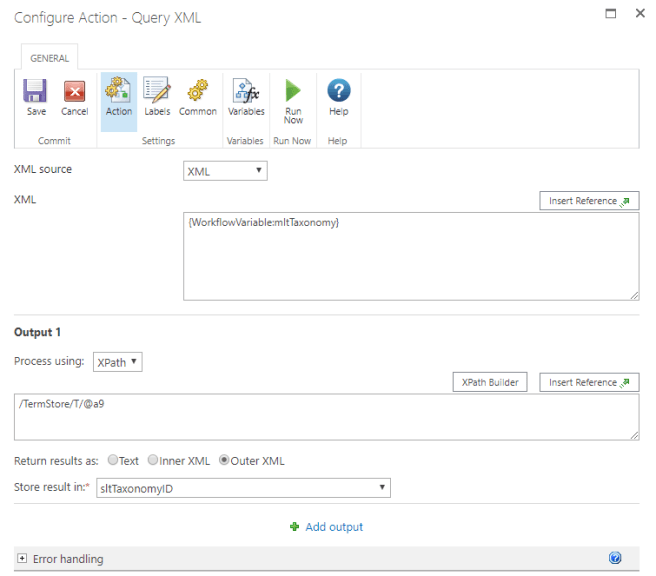
Task: Maximize the Configure Action dialog
Action: pos(610,13)
